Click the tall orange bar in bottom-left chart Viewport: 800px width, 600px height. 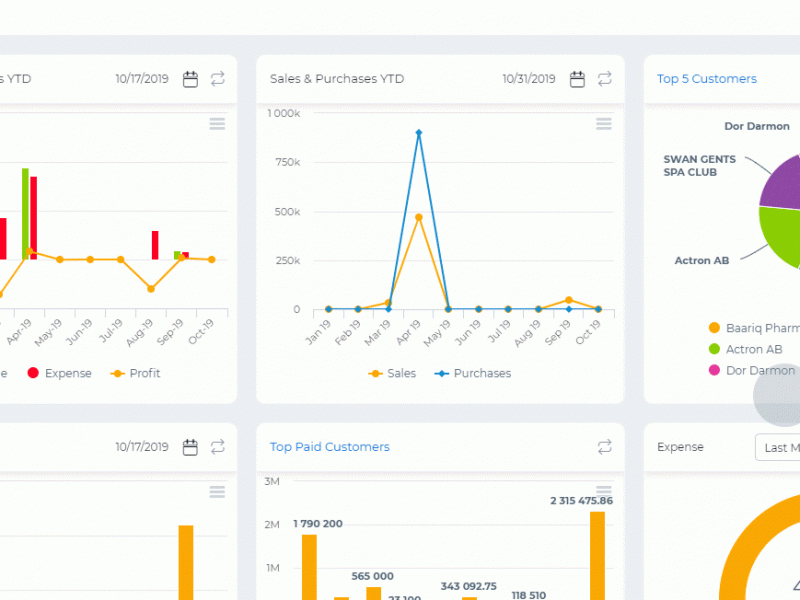pos(186,562)
